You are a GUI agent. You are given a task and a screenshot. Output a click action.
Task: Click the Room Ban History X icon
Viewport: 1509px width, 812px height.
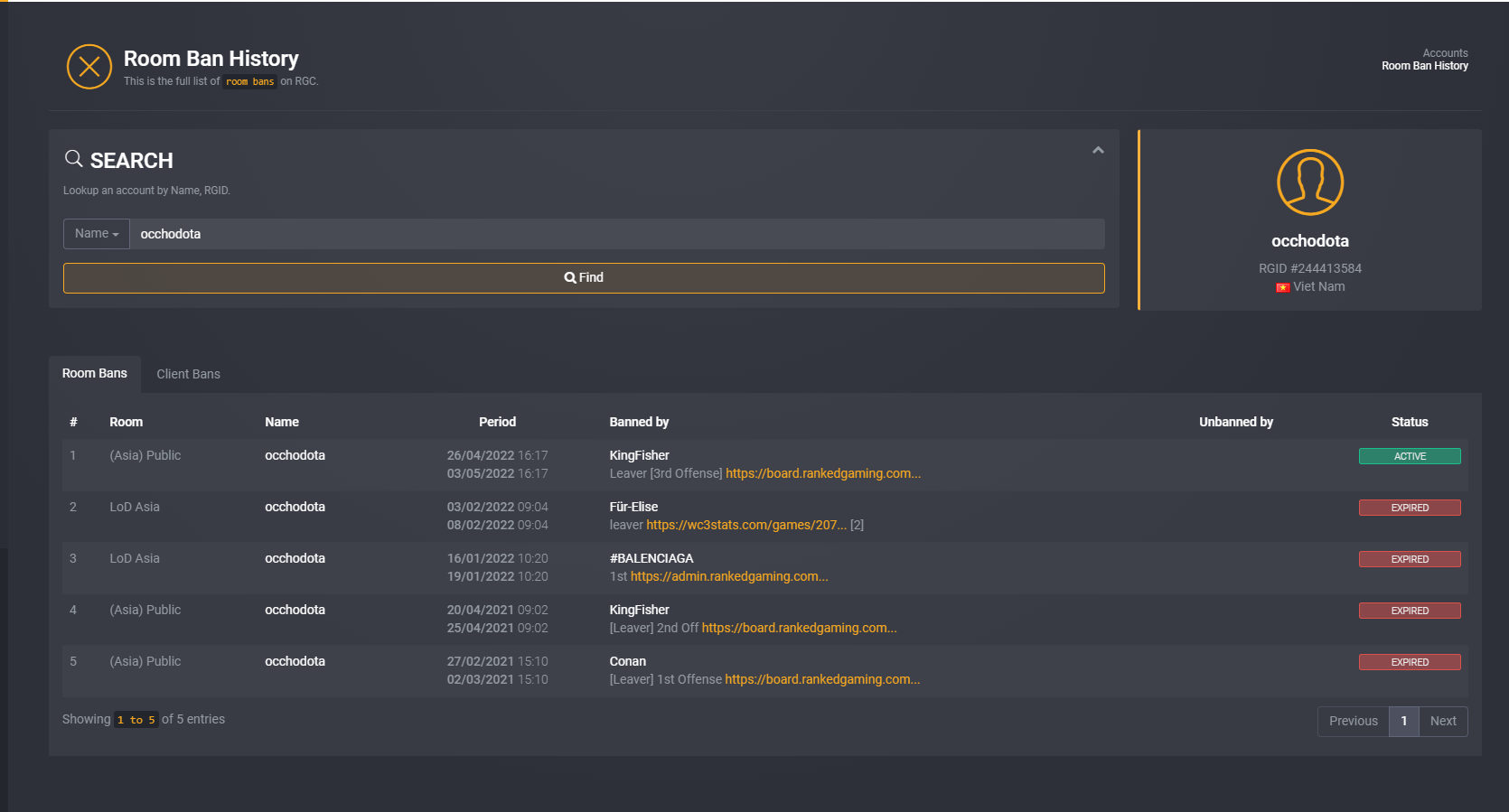(89, 67)
